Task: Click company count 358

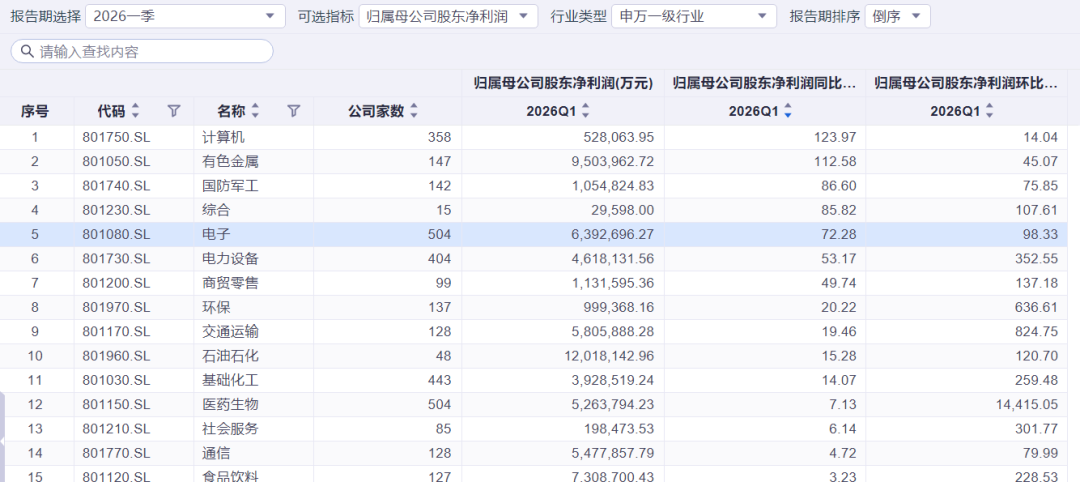Action: [439, 137]
